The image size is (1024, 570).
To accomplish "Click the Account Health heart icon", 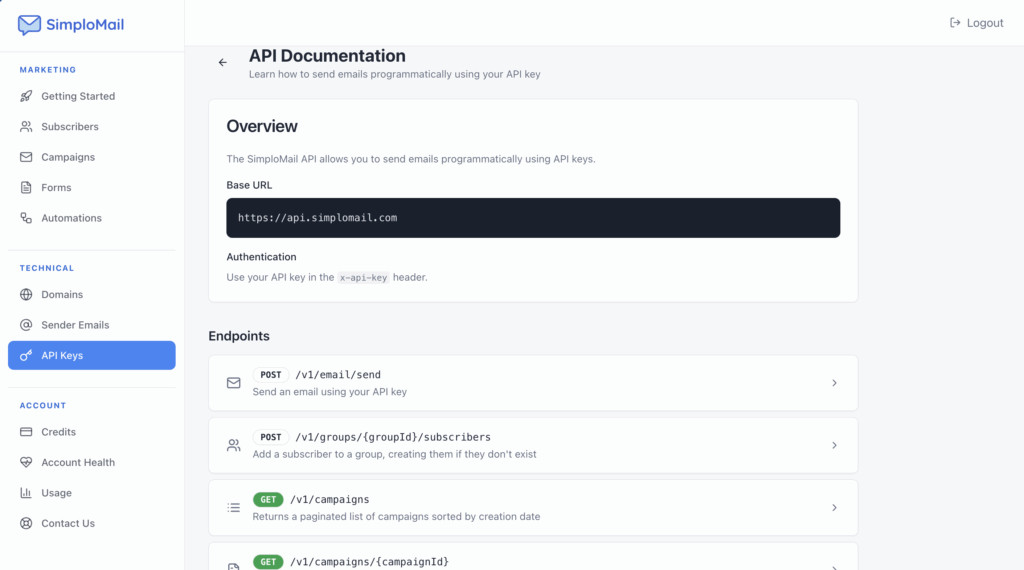I will (x=26, y=462).
